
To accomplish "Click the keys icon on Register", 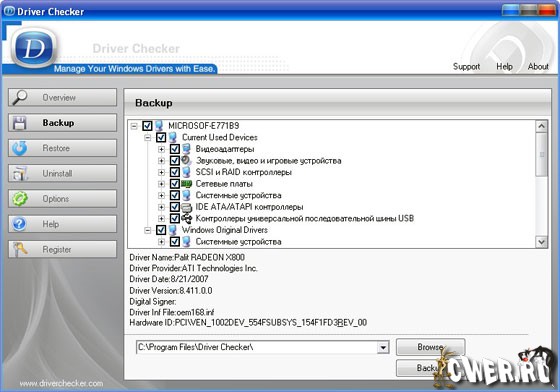I will pyautogui.click(x=19, y=249).
